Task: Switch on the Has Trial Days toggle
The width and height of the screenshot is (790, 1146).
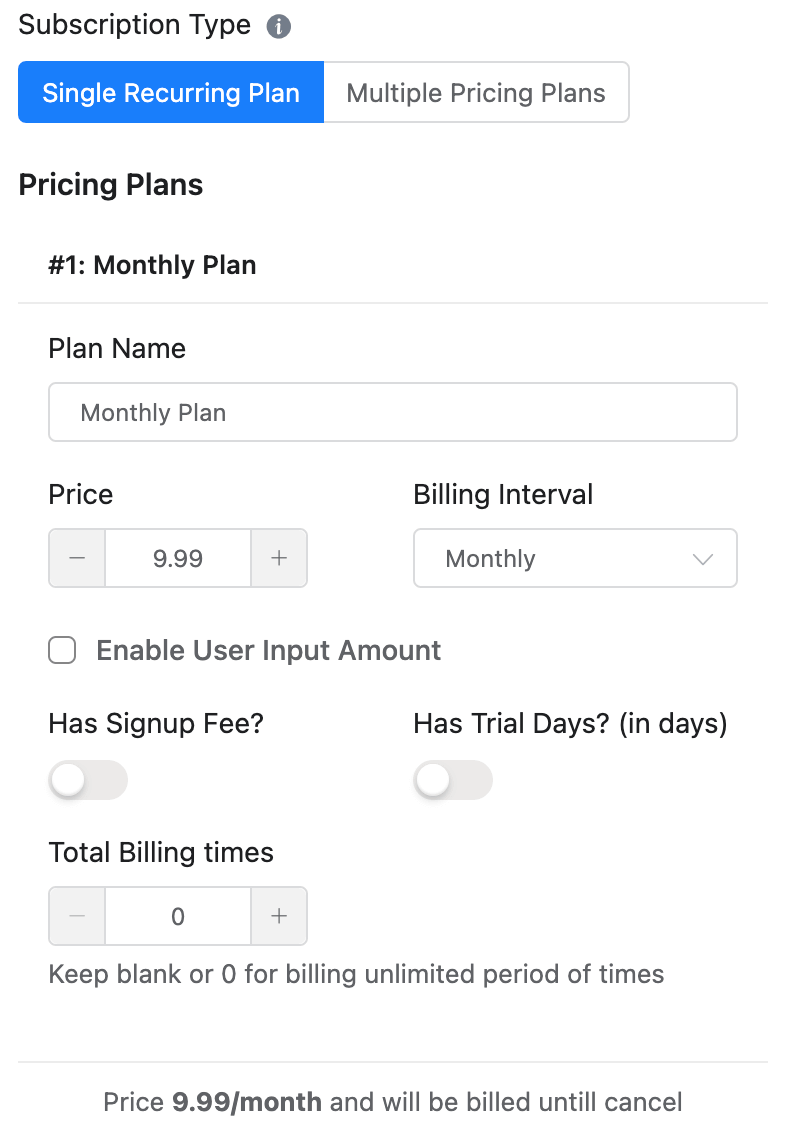Action: click(x=453, y=780)
